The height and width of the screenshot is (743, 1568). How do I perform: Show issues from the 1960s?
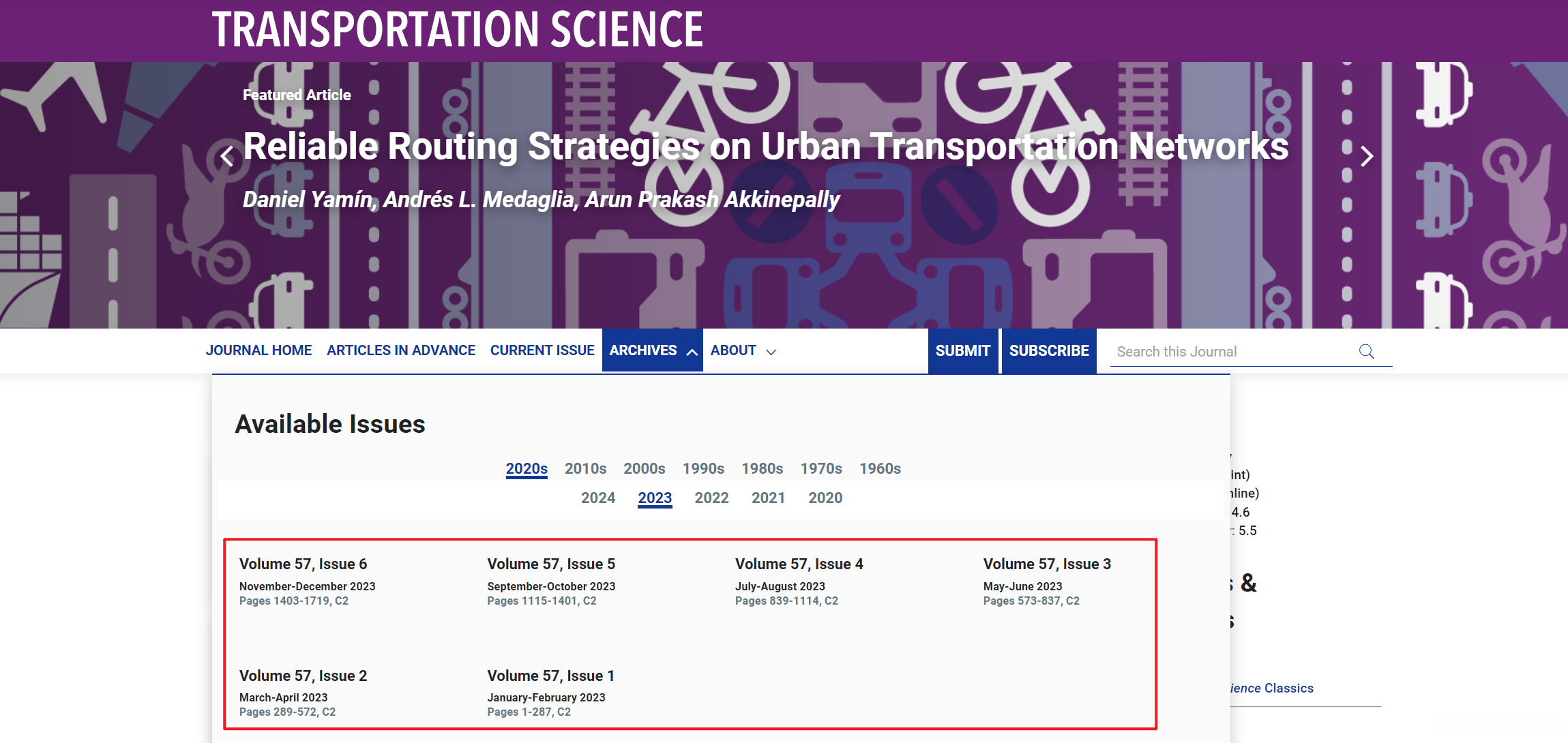click(x=880, y=468)
